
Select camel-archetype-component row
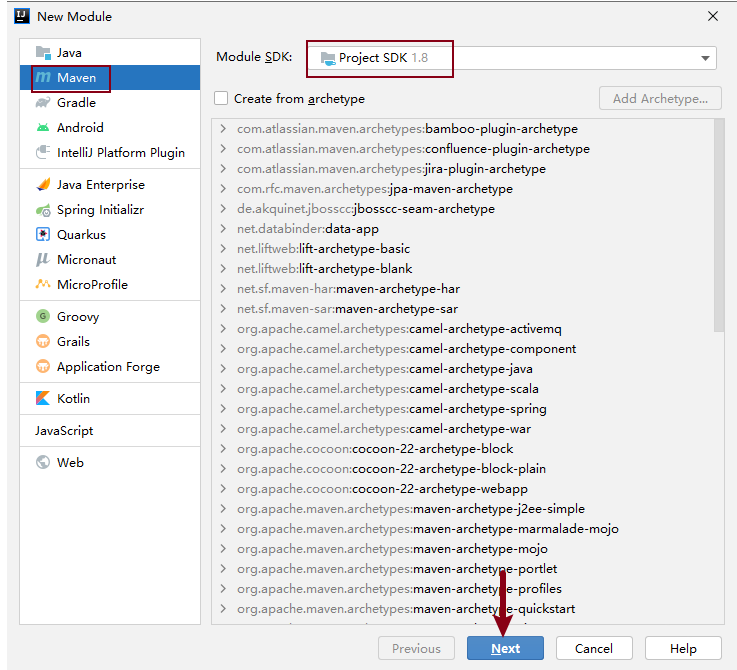coord(463,348)
